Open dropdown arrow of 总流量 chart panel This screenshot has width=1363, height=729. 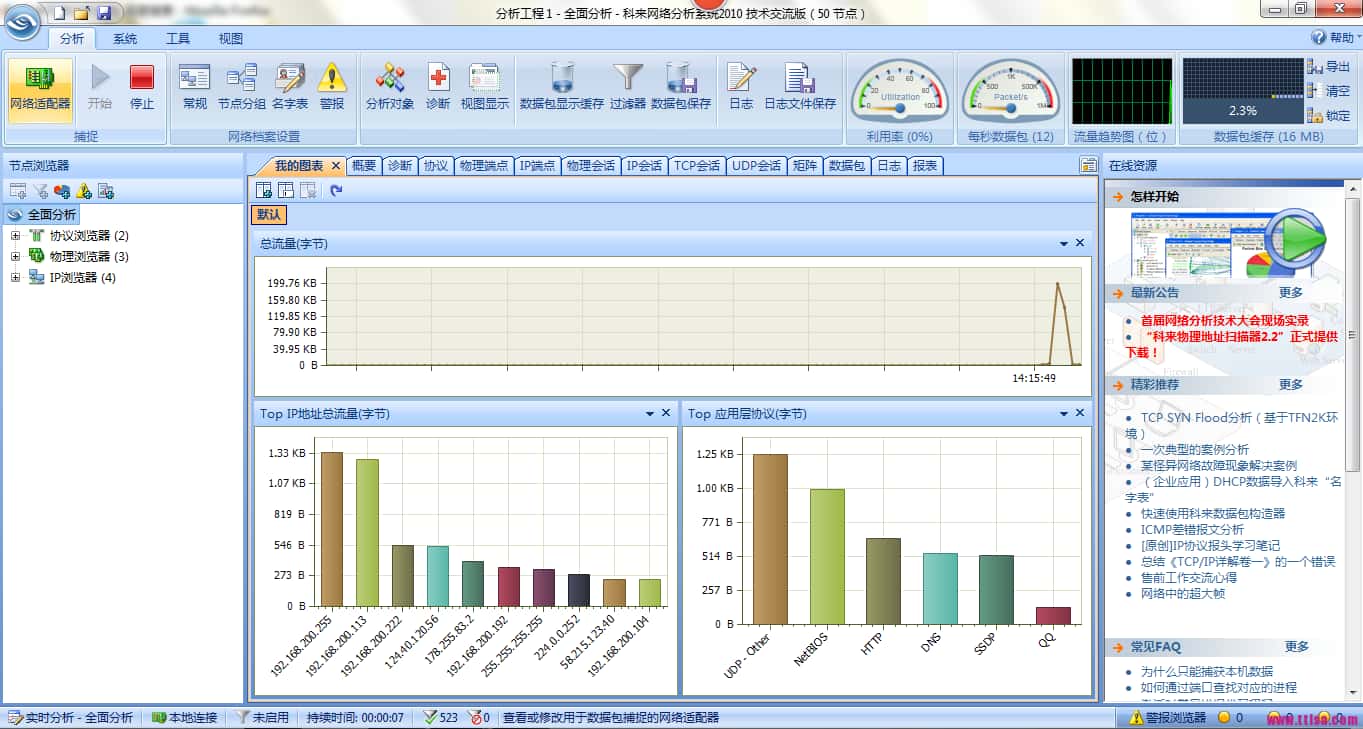[x=1064, y=243]
